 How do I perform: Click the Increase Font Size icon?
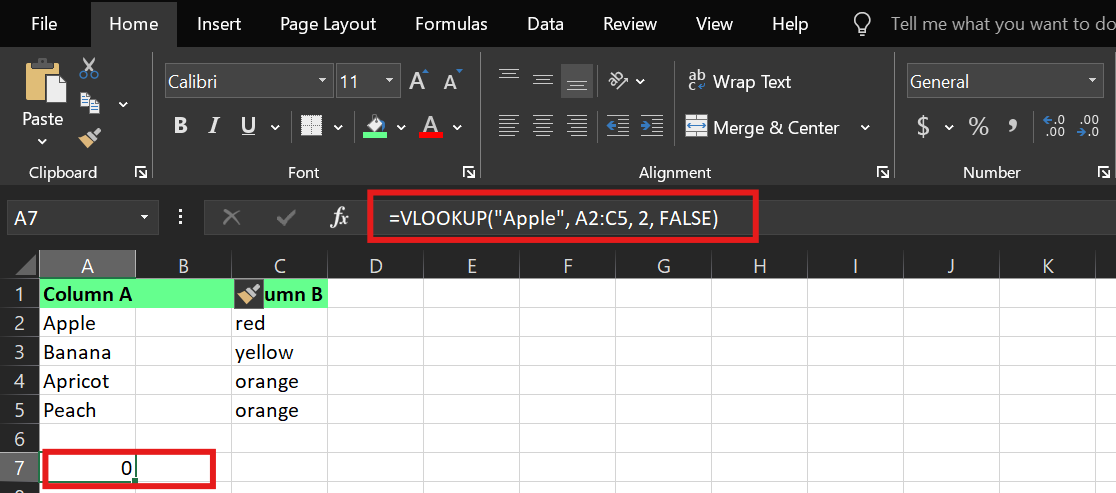click(x=418, y=82)
